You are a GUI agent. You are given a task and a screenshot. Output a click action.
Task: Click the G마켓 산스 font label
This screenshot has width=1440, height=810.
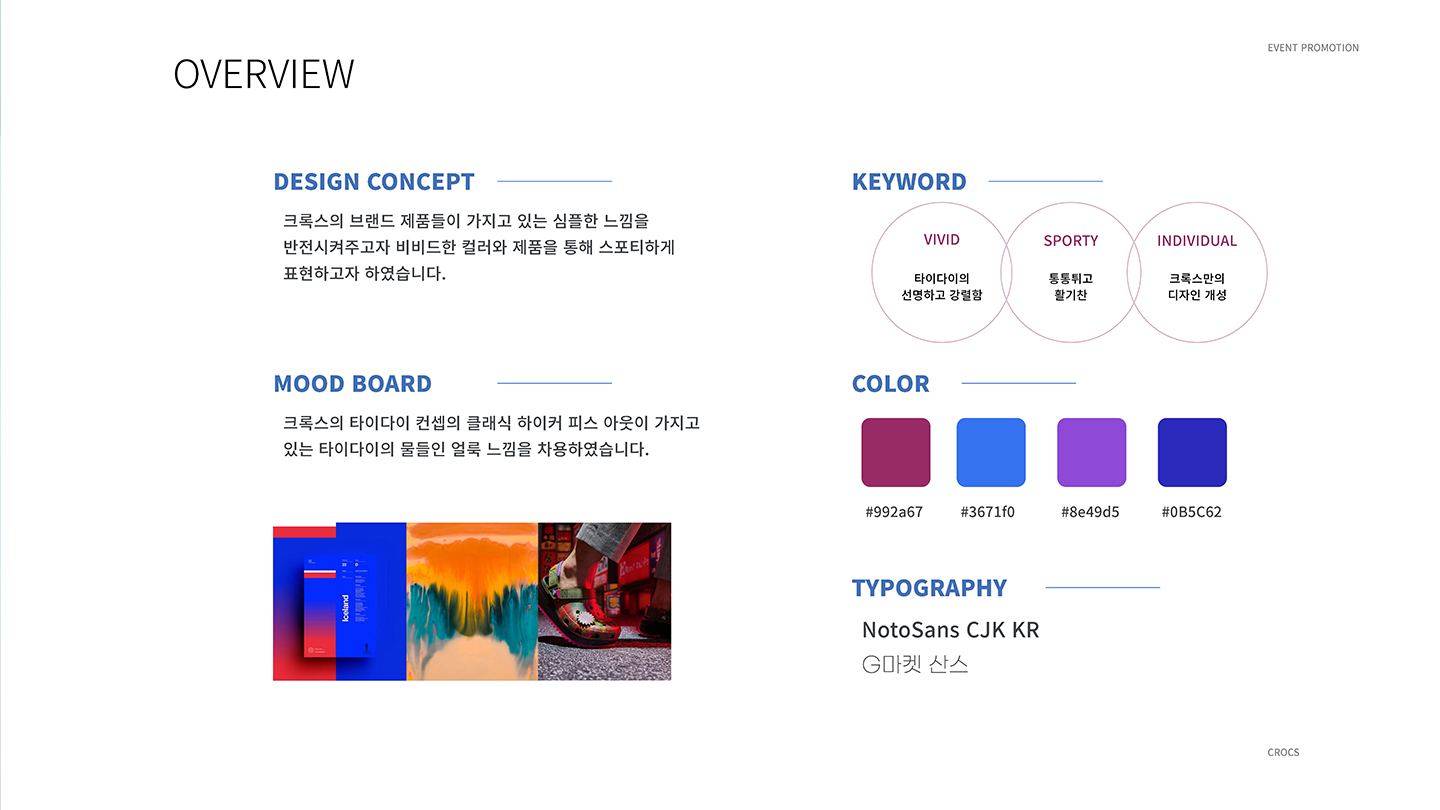(916, 663)
